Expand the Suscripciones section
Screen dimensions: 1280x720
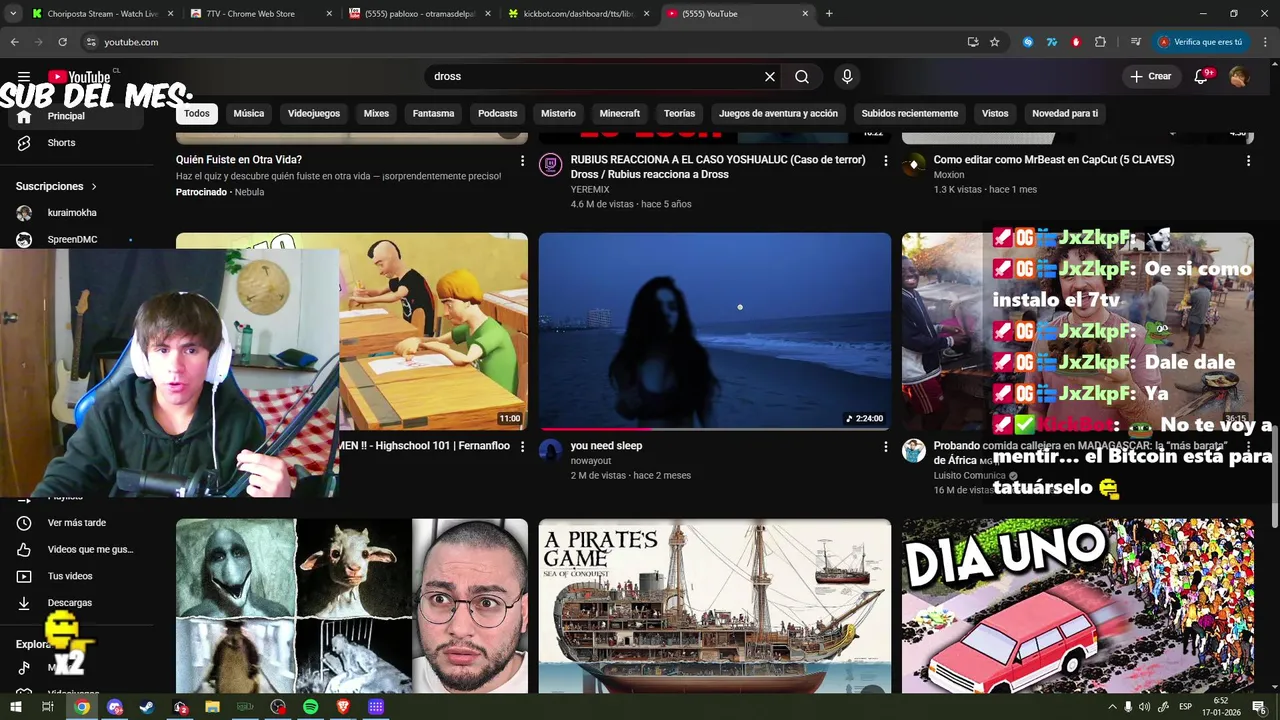[x=57, y=186]
